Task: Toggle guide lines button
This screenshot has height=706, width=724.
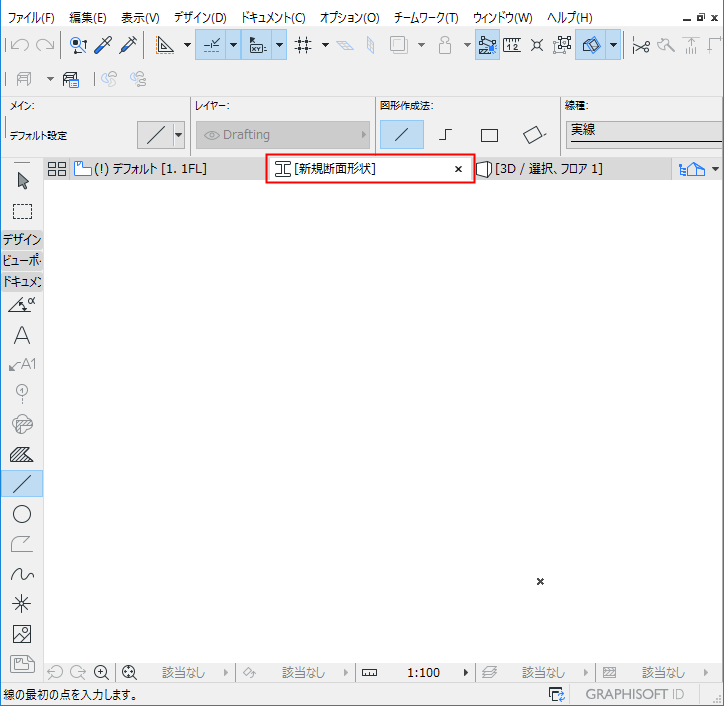Action: point(211,45)
